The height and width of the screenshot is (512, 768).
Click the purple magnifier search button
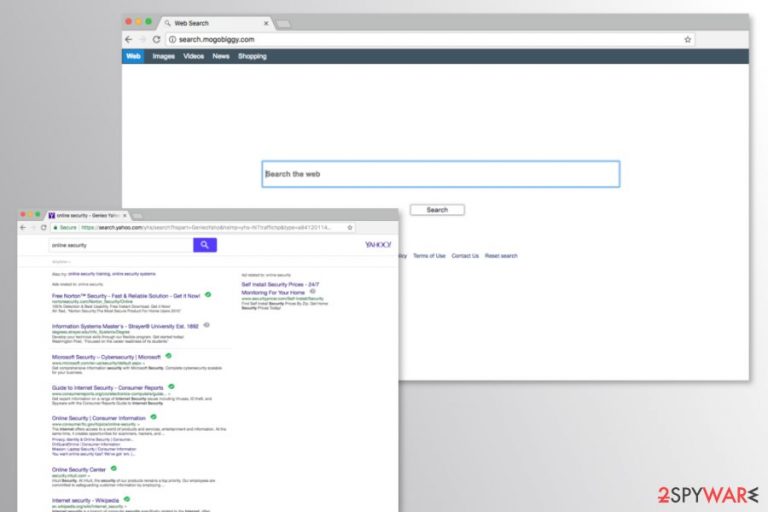205,245
